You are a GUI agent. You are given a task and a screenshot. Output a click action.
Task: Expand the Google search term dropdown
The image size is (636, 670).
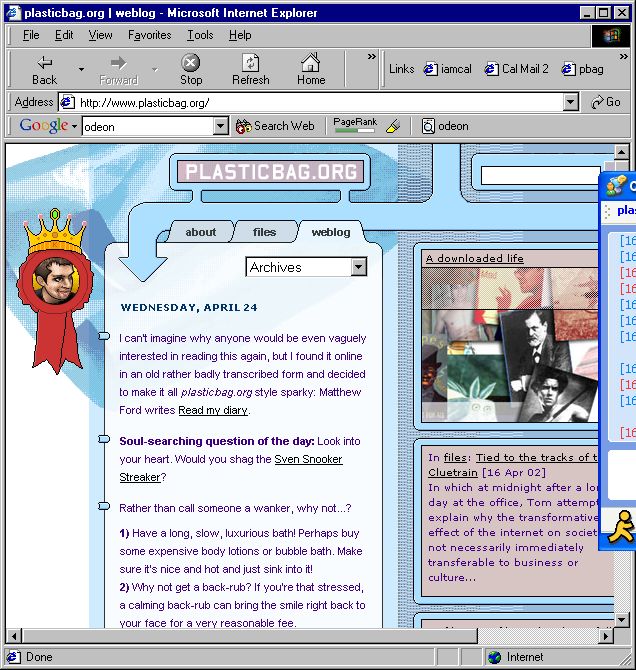[221, 126]
